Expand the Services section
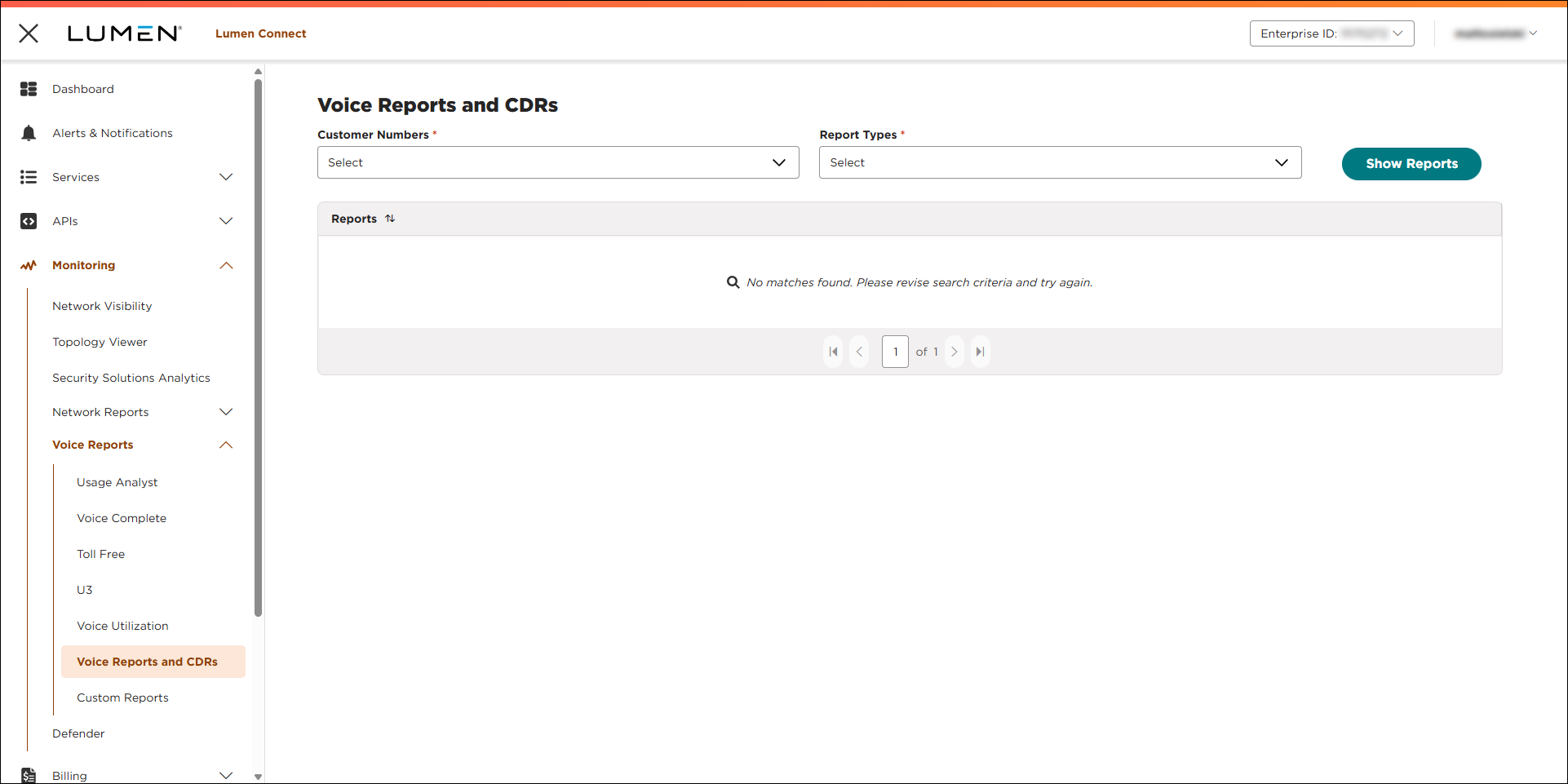This screenshot has height=784, width=1568. coord(226,176)
